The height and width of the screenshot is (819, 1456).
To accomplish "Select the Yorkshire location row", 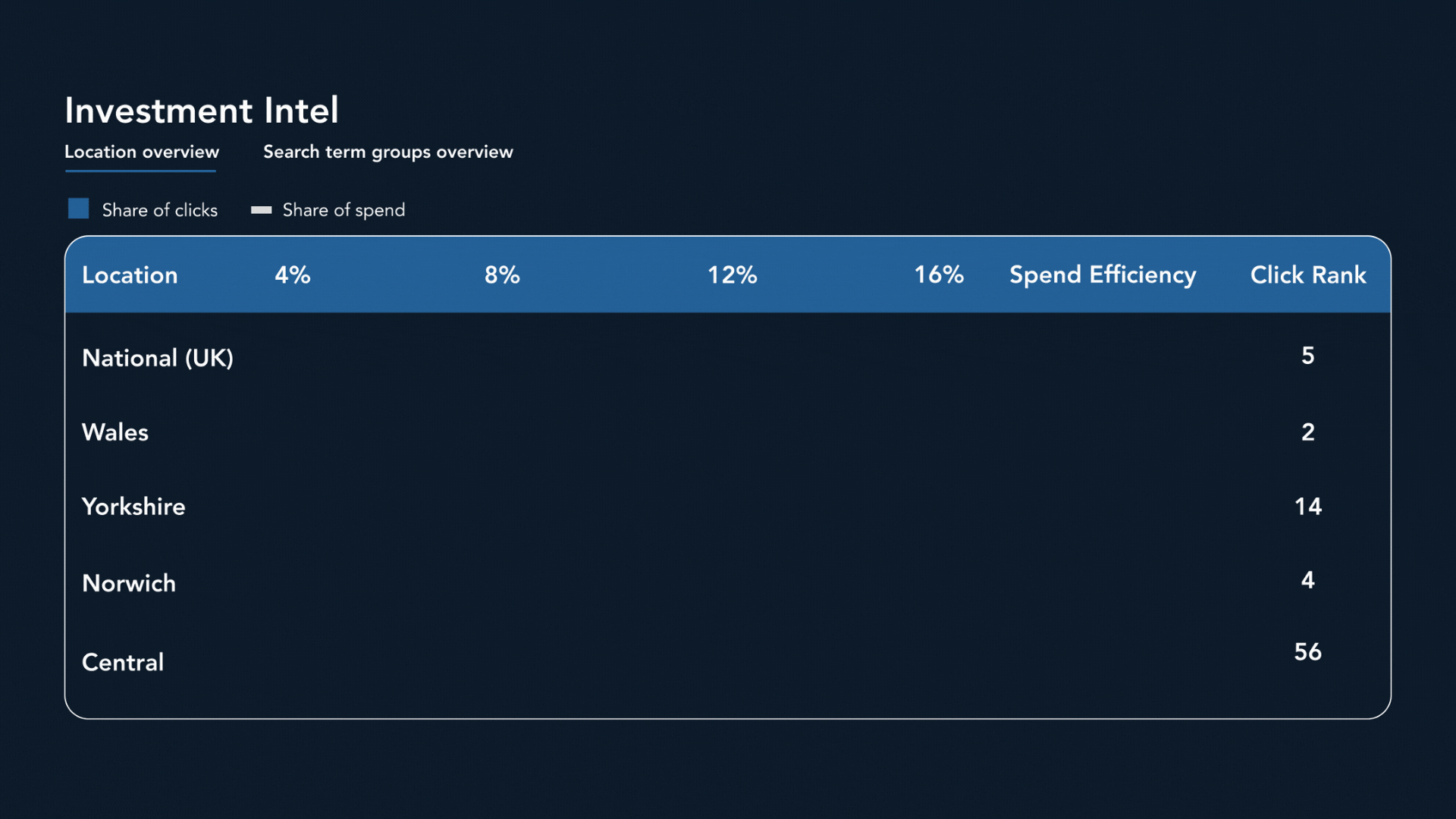I will point(133,507).
